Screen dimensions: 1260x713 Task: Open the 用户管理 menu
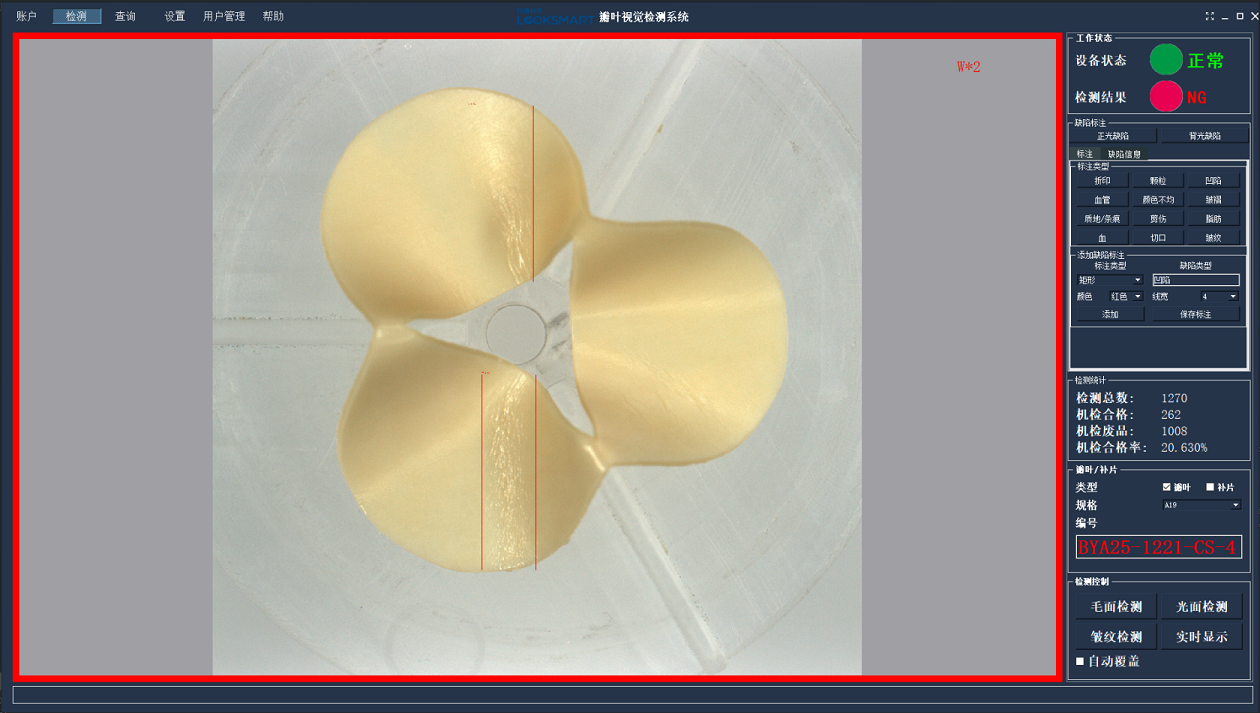pyautogui.click(x=224, y=16)
